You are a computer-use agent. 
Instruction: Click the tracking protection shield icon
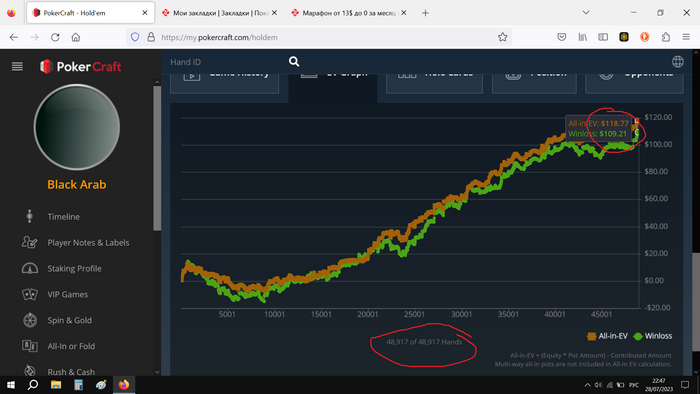135,37
